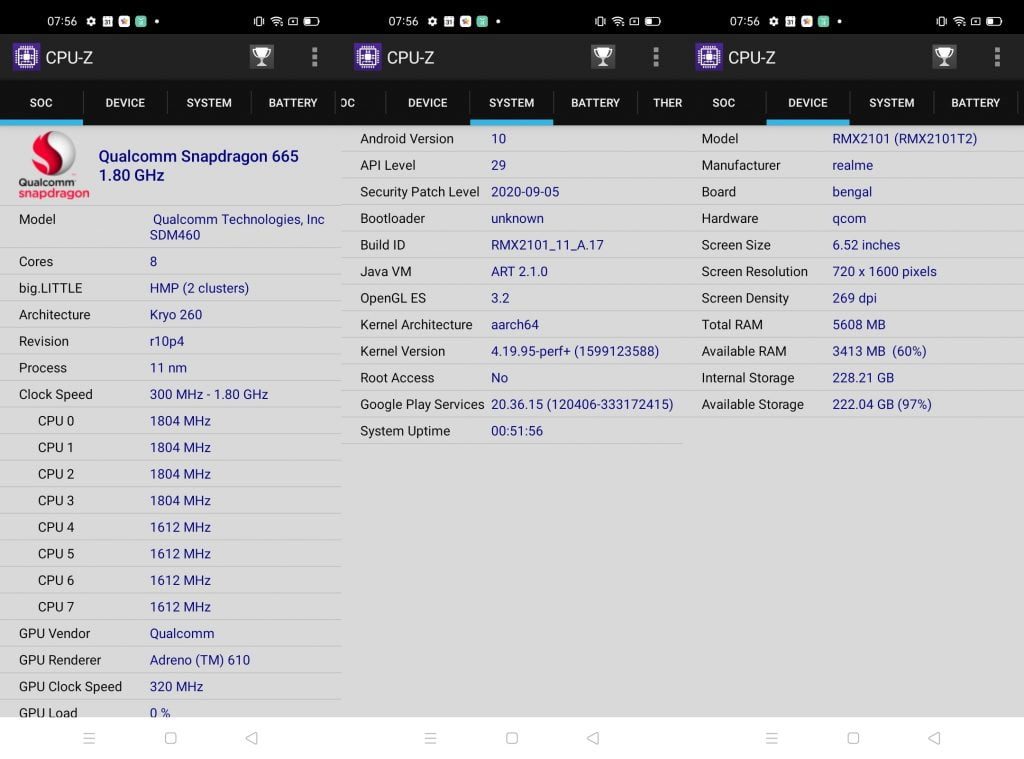This screenshot has height=759, width=1024.
Task: Click the CPU-Z chip logo in left screen
Action: (x=26, y=57)
